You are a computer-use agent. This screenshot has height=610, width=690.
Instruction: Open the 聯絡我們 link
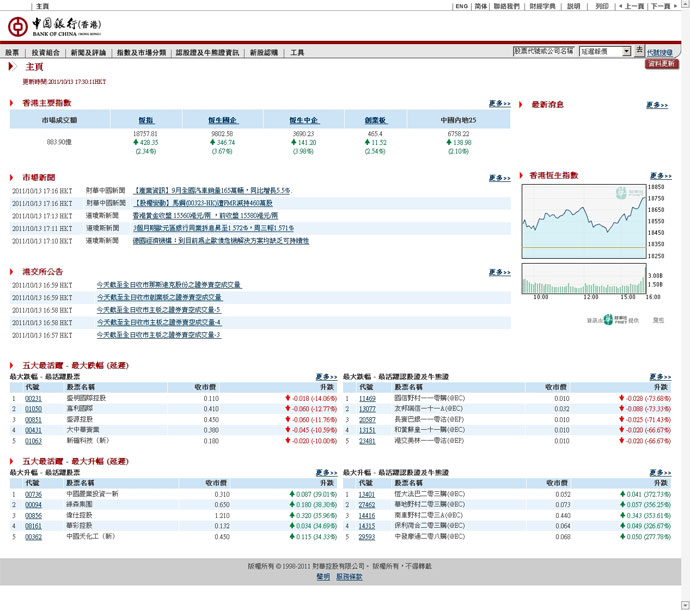click(x=506, y=6)
